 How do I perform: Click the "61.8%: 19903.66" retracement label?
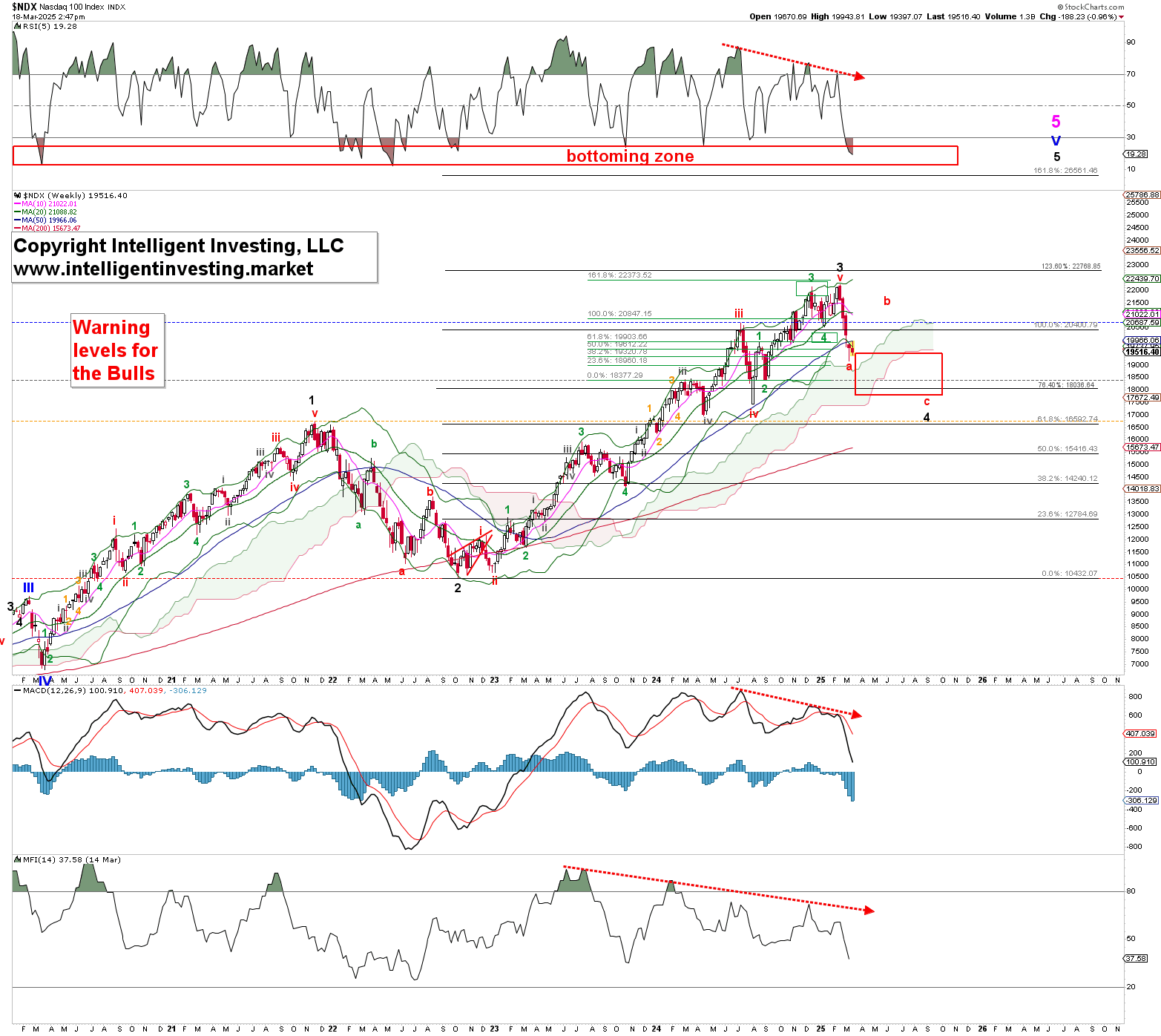617,337
